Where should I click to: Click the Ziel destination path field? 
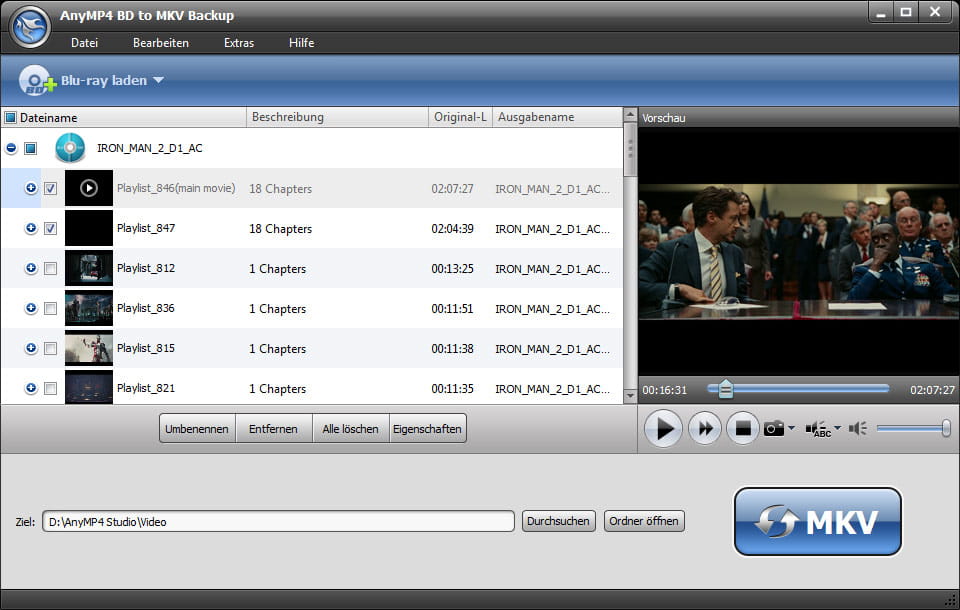click(x=278, y=521)
